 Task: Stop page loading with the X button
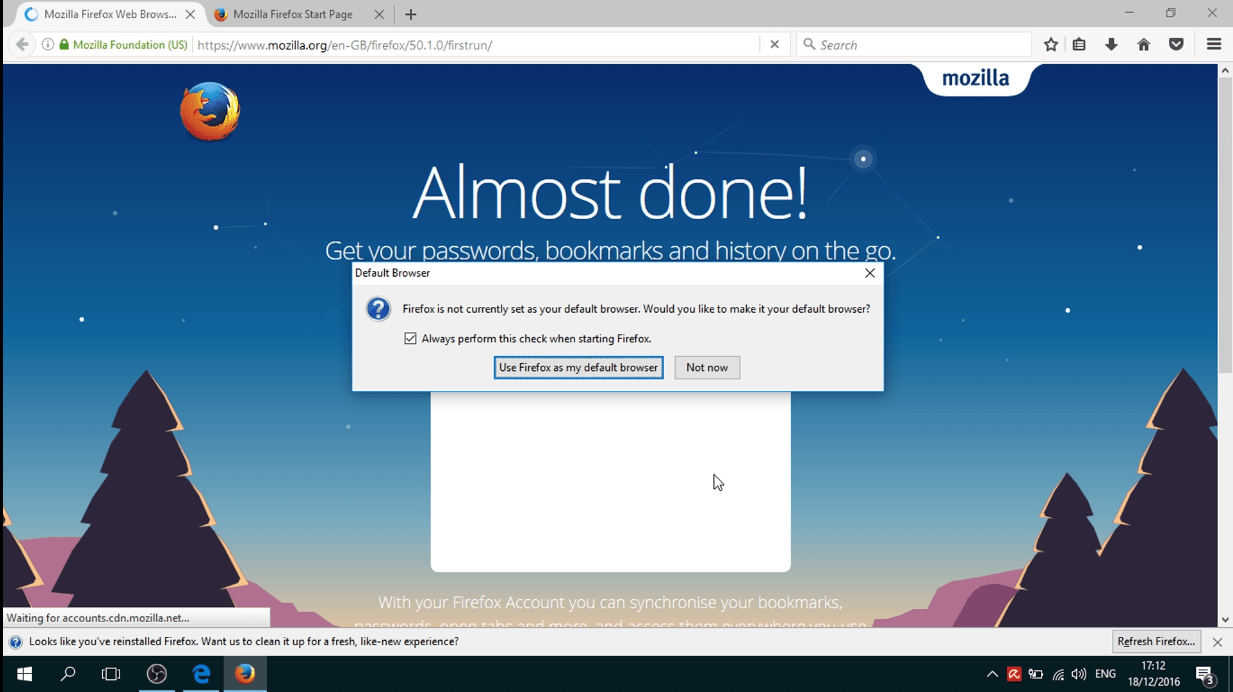pos(774,45)
